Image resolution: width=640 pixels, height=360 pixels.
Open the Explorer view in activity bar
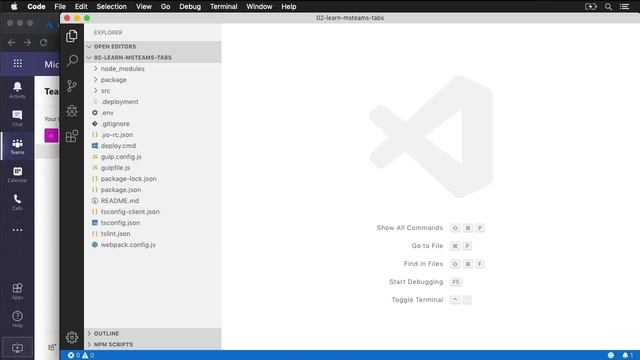tap(72, 36)
